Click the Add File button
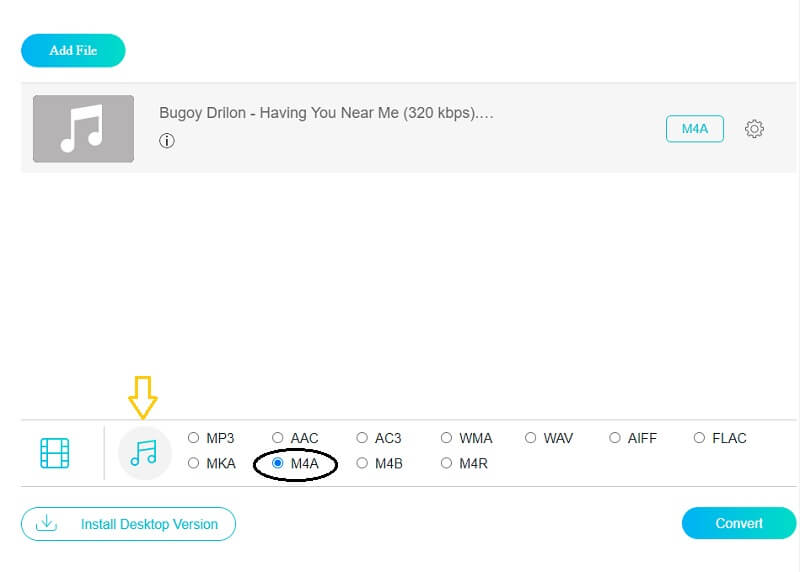The height and width of the screenshot is (572, 800). [x=73, y=50]
